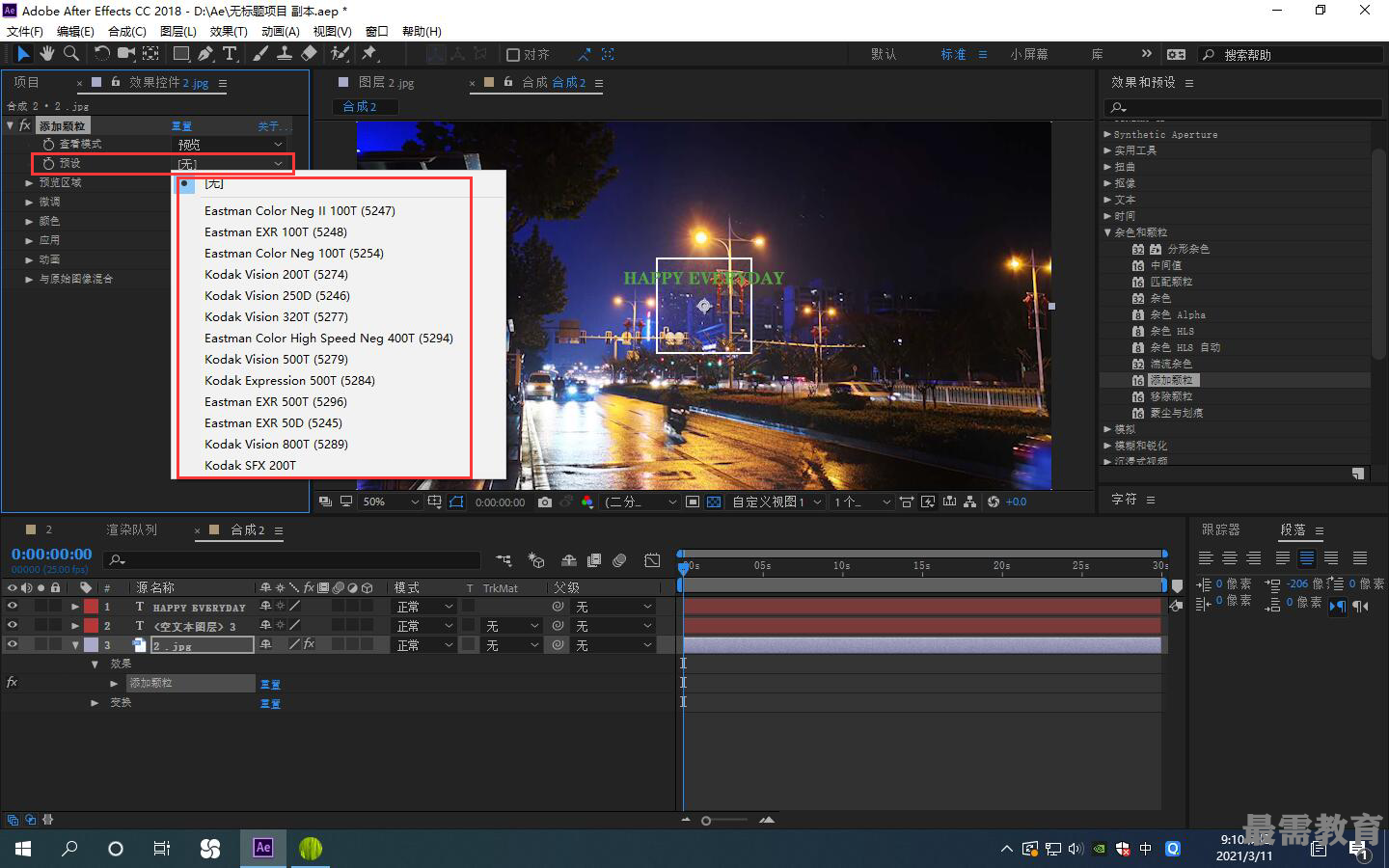The width and height of the screenshot is (1389, 868).
Task: Click the red label swatch of layer 1
Action: (x=91, y=607)
